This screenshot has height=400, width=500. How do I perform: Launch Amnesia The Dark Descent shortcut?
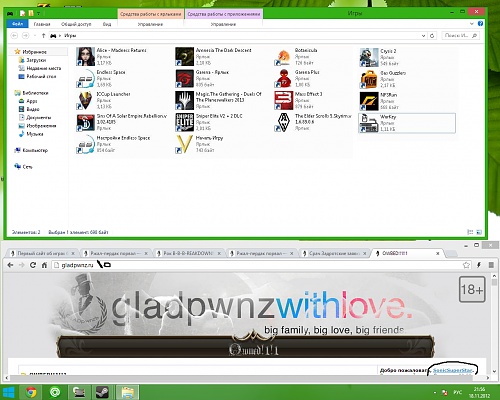coord(213,56)
